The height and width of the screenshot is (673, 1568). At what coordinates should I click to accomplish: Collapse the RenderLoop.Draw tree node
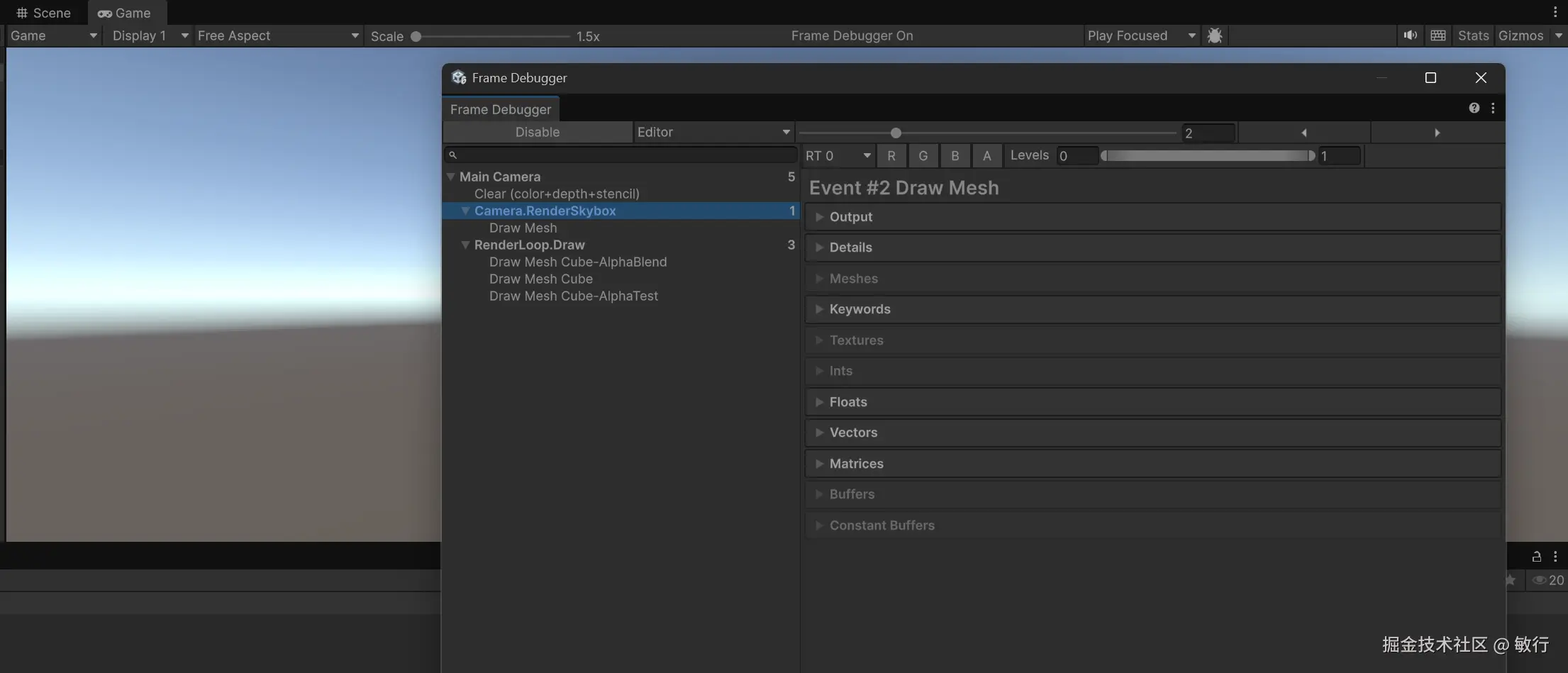pyautogui.click(x=465, y=245)
